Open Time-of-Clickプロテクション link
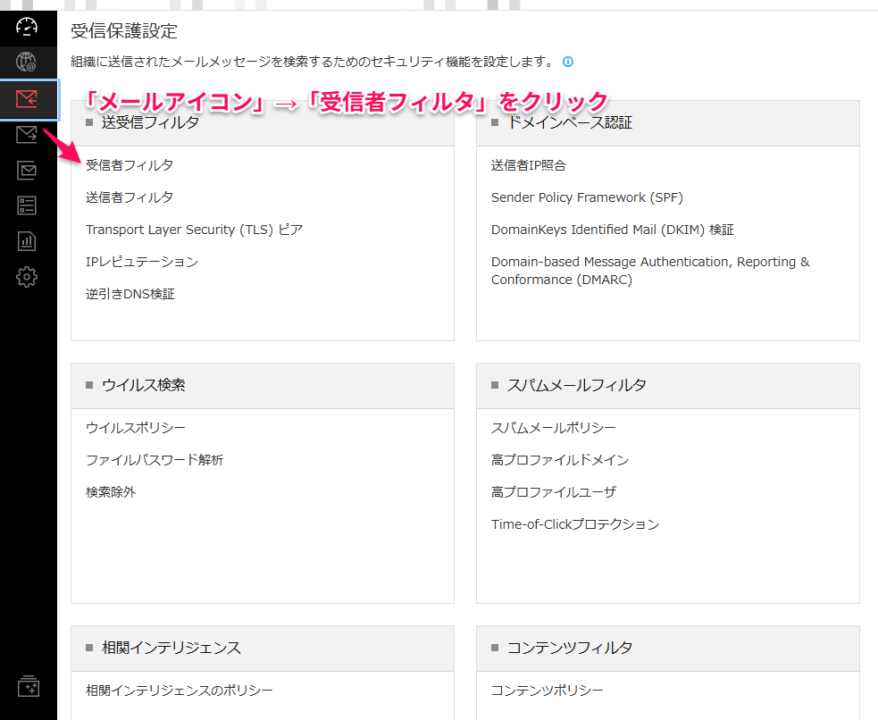The image size is (878, 720). tap(575, 524)
